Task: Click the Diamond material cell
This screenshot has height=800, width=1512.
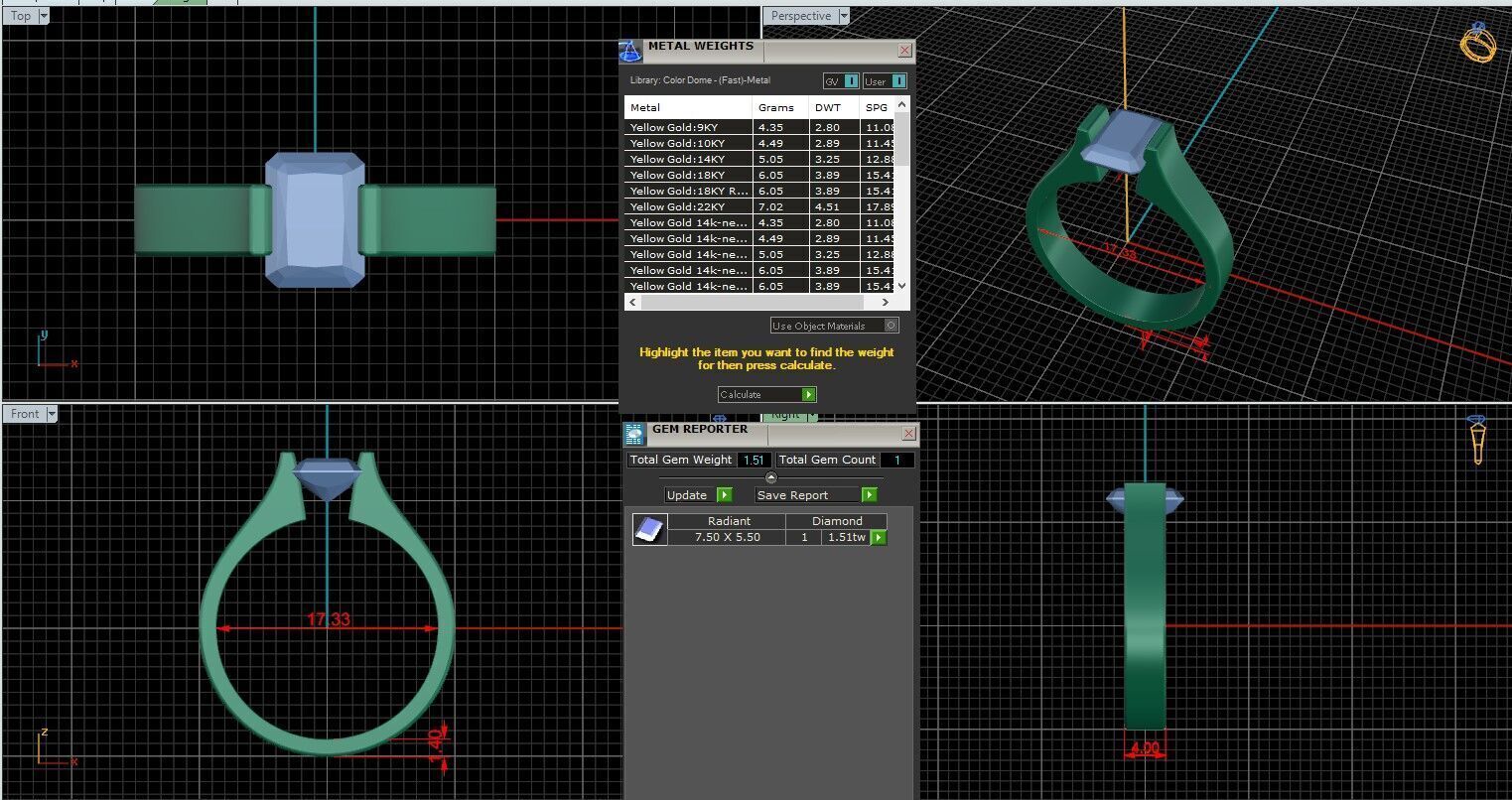Action: [837, 520]
